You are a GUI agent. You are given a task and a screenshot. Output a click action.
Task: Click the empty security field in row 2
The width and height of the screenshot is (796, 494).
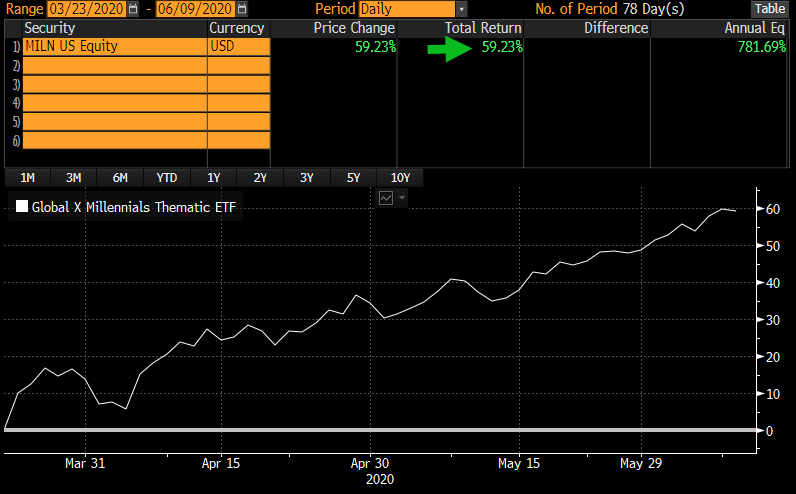[114, 66]
